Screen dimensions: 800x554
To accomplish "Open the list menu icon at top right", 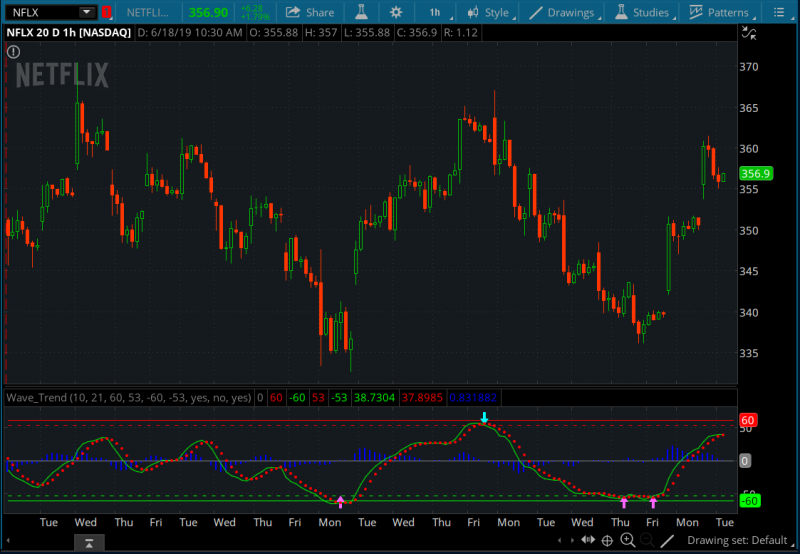I will 779,12.
